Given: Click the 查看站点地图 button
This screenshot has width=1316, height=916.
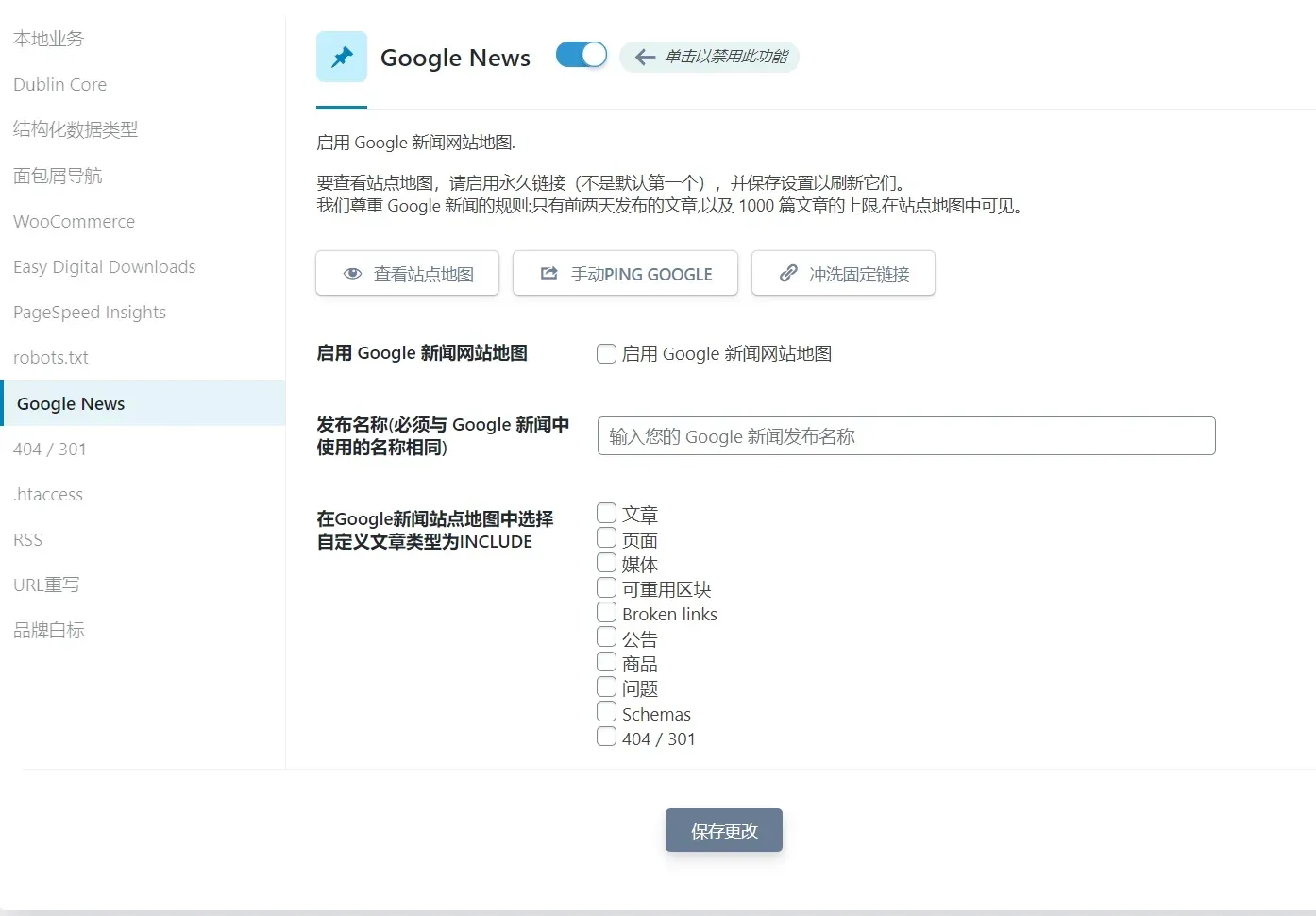Looking at the screenshot, I should [x=407, y=273].
